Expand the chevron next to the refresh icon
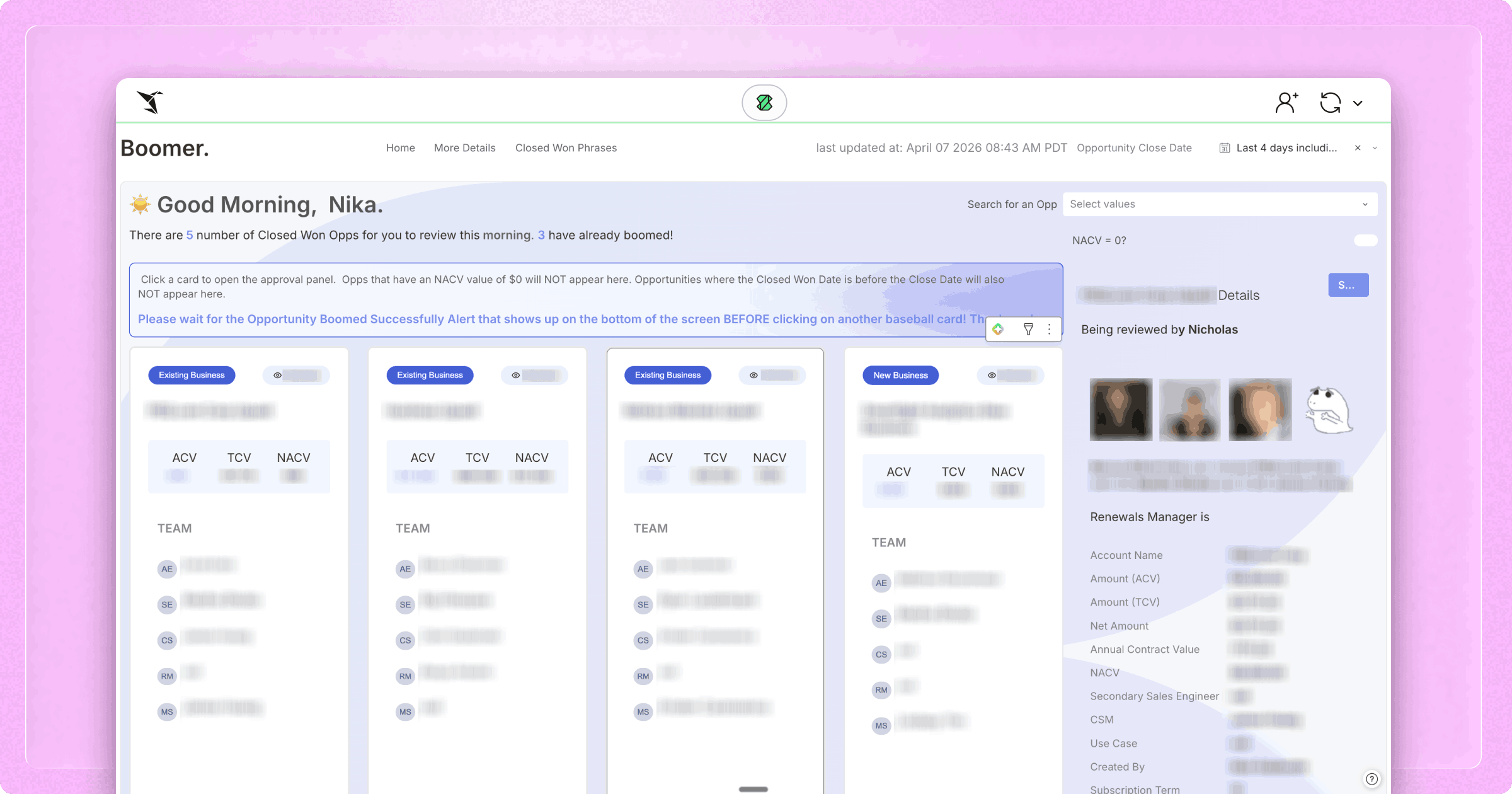The width and height of the screenshot is (1512, 794). tap(1358, 102)
